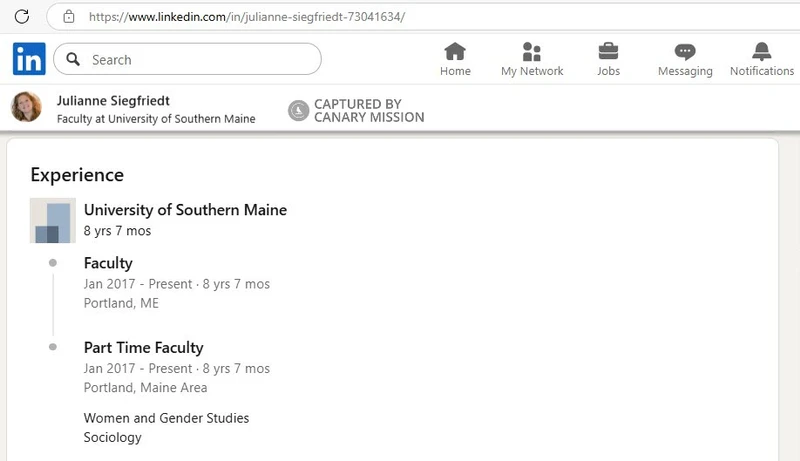Click the University of Southern Maine logo
The height and width of the screenshot is (461, 800).
point(53,220)
